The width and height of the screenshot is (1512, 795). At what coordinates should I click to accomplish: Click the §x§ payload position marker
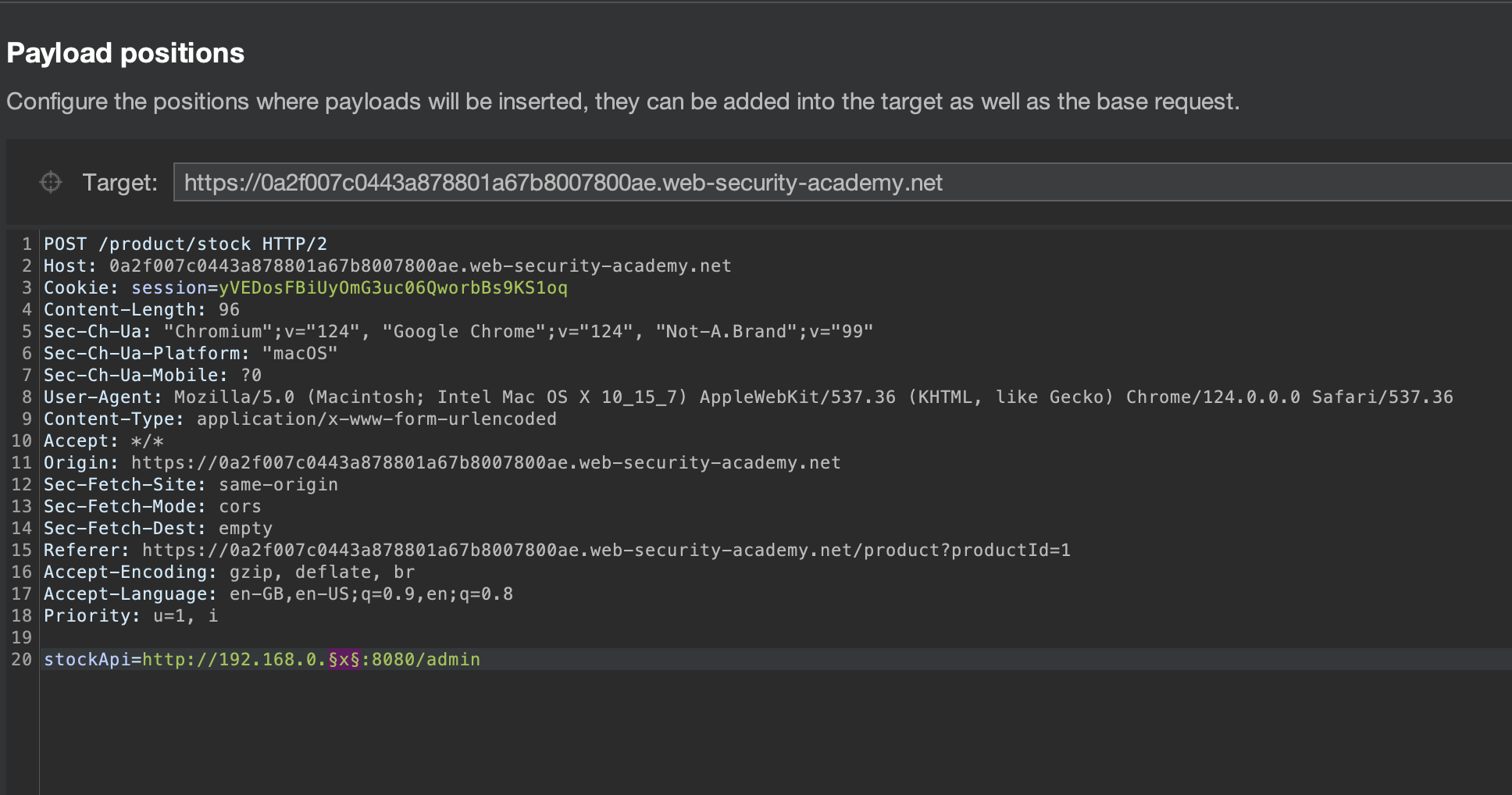click(344, 660)
